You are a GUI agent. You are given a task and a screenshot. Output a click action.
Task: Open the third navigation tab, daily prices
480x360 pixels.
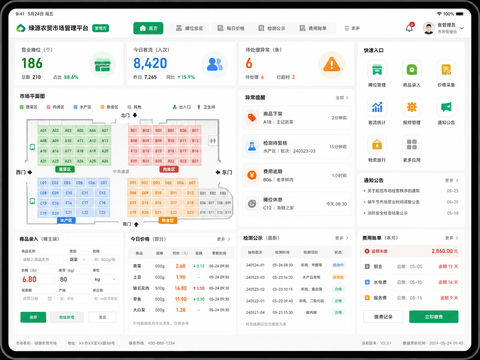click(x=231, y=28)
